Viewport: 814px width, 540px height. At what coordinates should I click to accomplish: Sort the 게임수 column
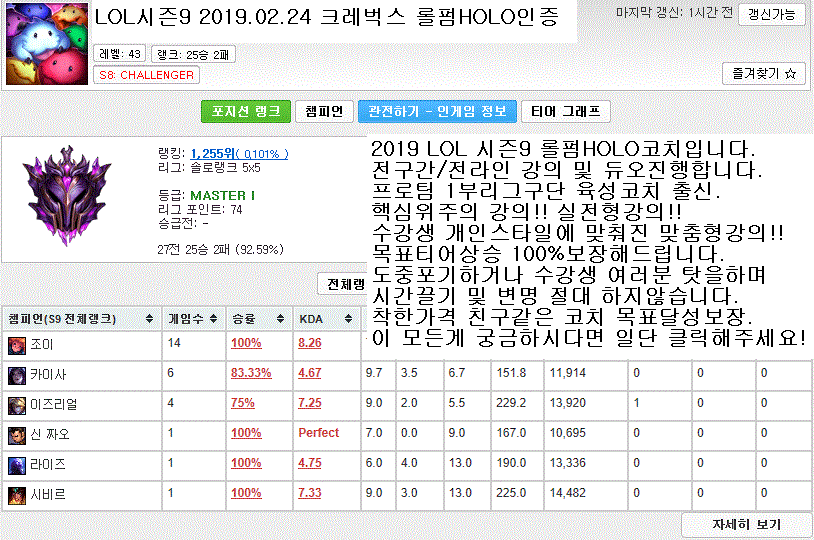213,319
